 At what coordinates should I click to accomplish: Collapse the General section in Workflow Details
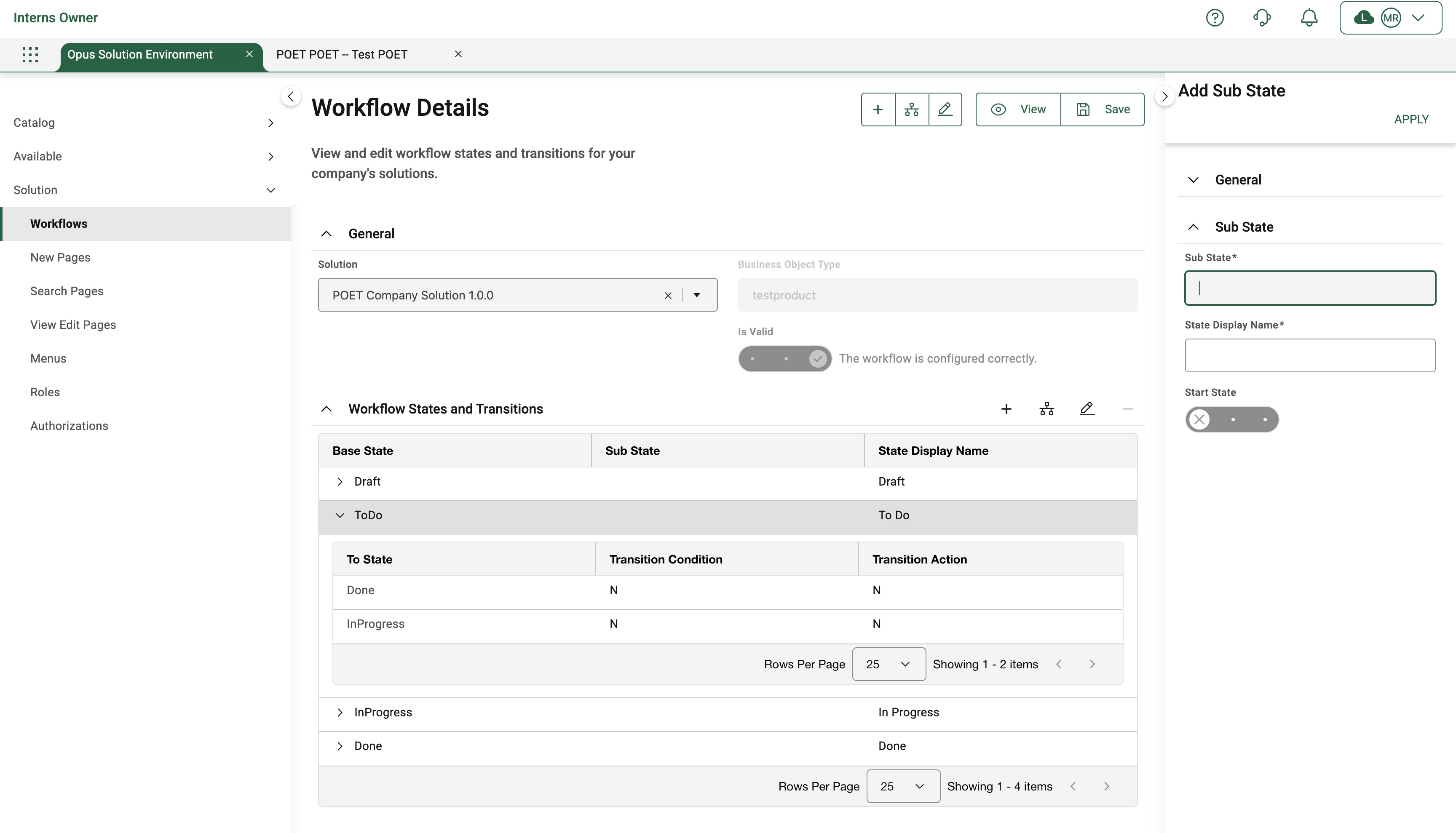326,233
